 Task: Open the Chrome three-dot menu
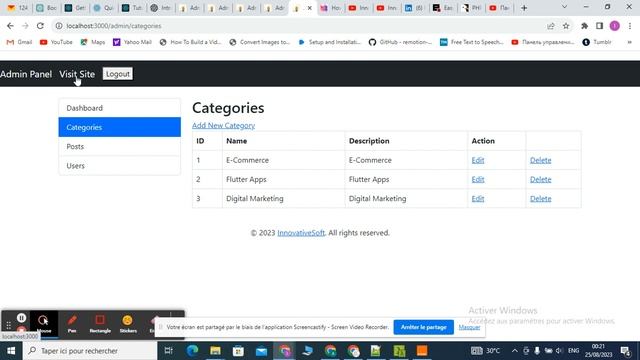point(630,26)
